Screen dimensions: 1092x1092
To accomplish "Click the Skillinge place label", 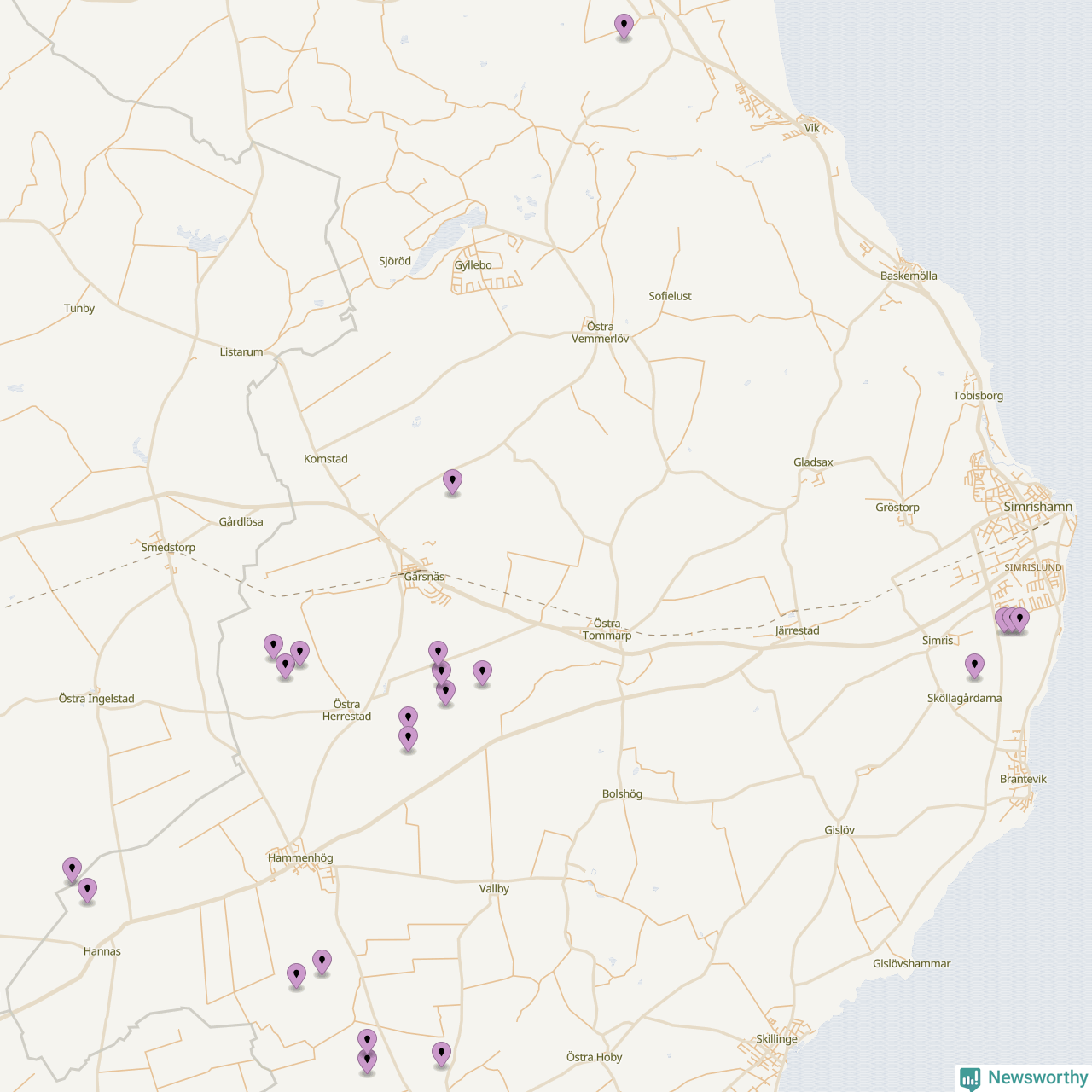I will tap(776, 1039).
